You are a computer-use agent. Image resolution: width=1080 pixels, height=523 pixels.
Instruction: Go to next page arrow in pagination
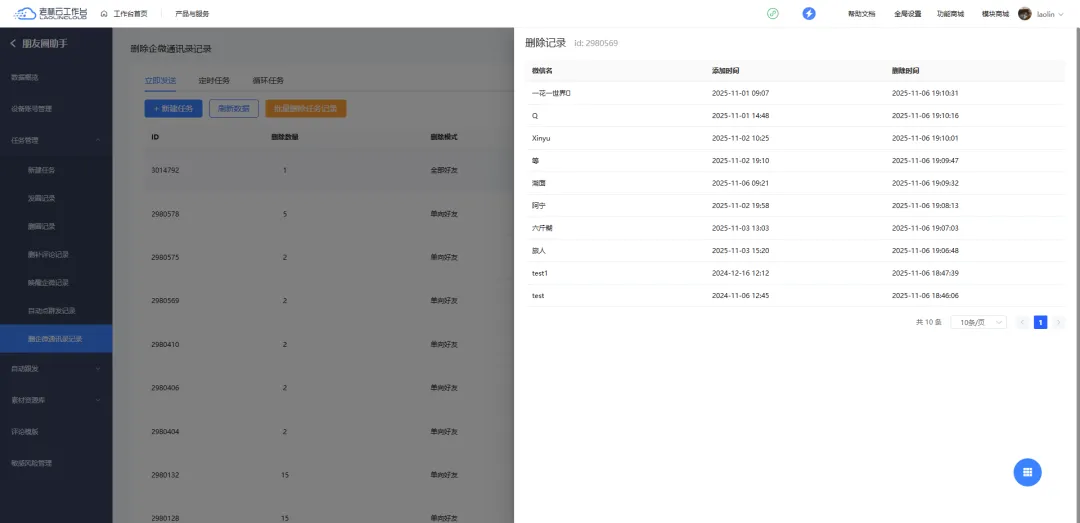(1059, 322)
